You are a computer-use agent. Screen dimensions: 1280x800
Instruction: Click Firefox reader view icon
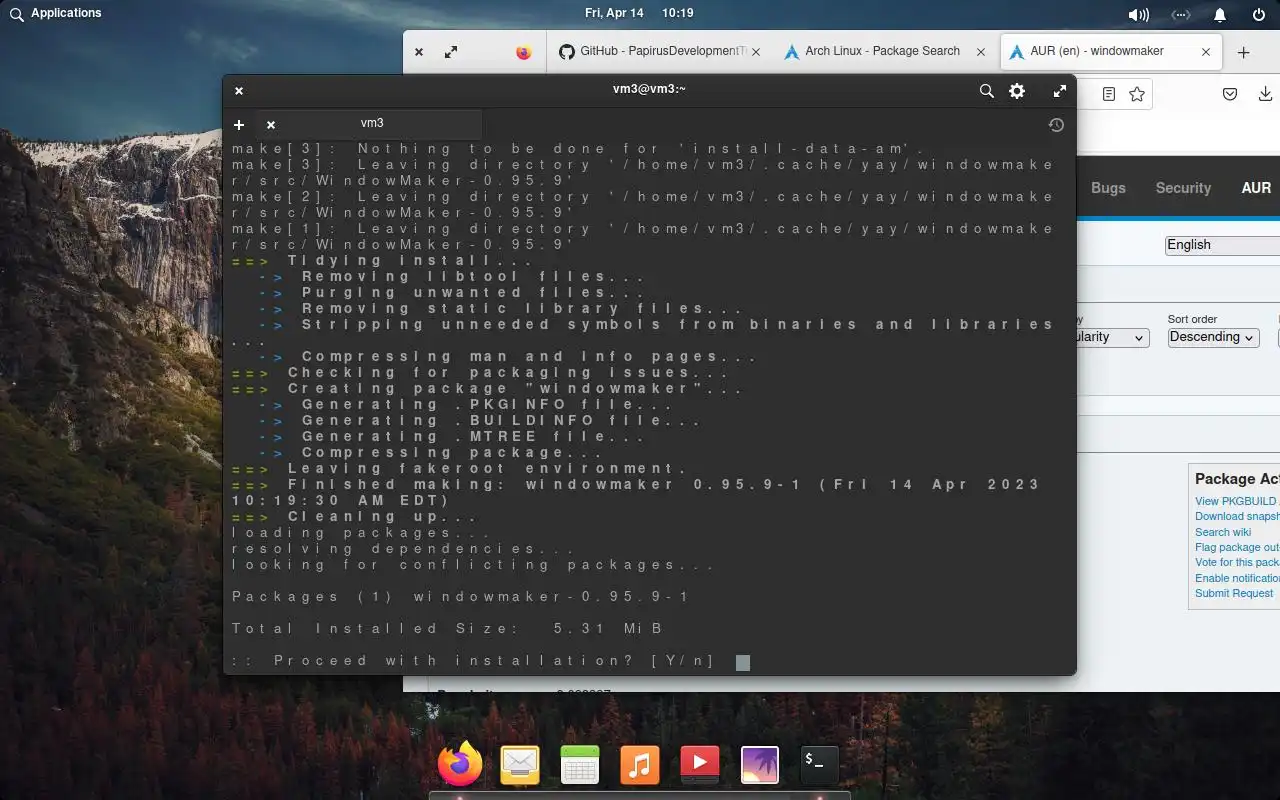click(1109, 94)
